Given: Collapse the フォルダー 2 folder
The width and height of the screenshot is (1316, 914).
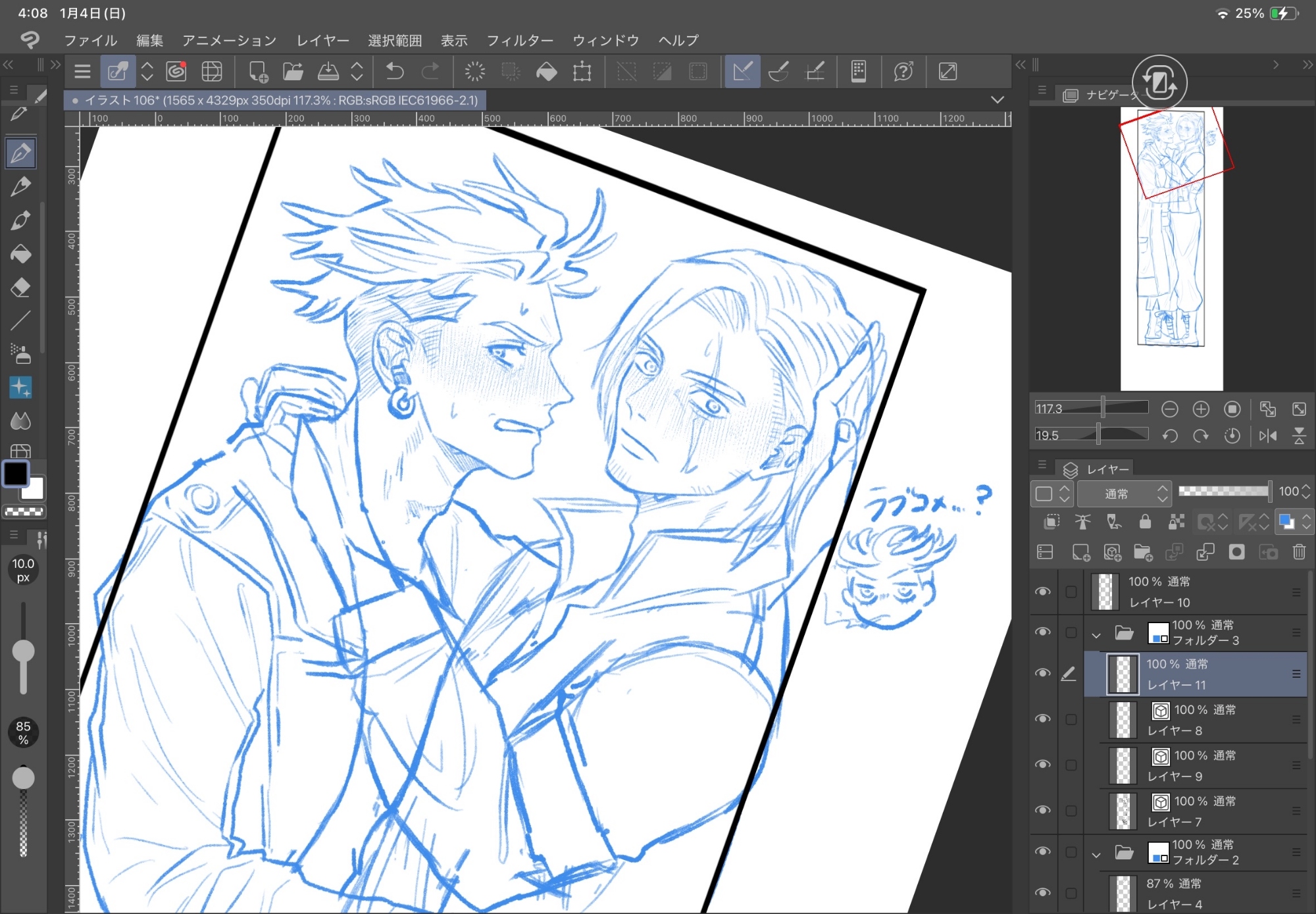Looking at the screenshot, I should (1096, 855).
